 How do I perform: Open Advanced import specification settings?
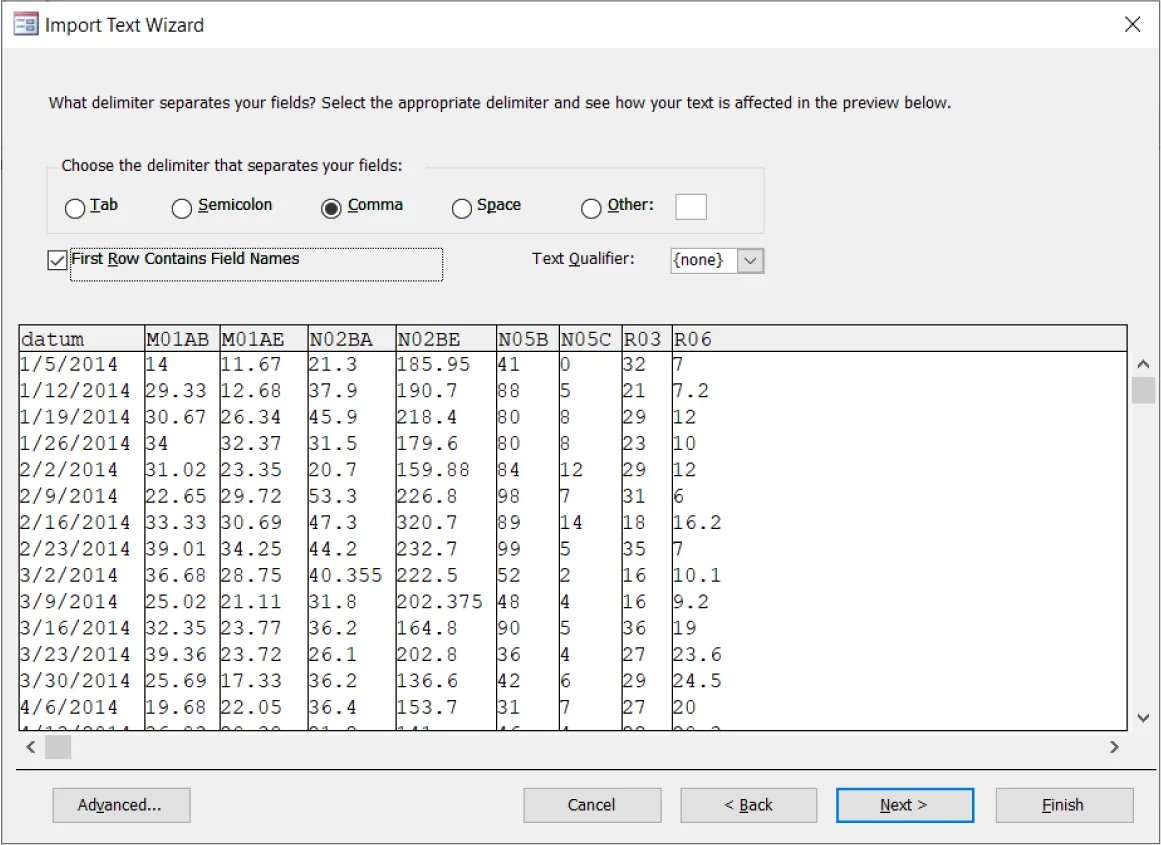point(121,805)
